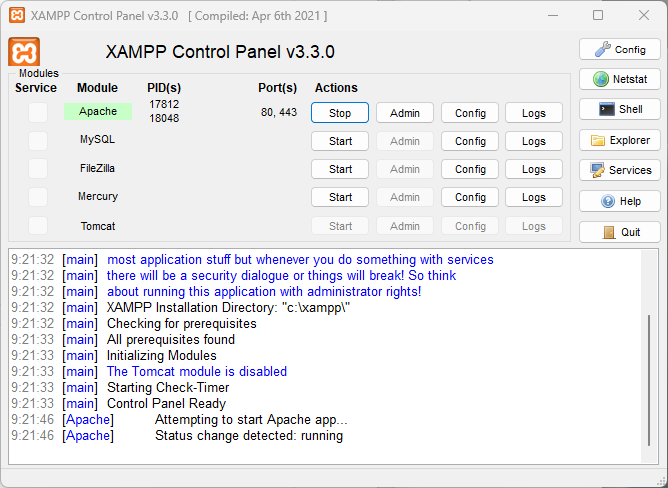
Task: Stop the running Apache module
Action: point(340,113)
